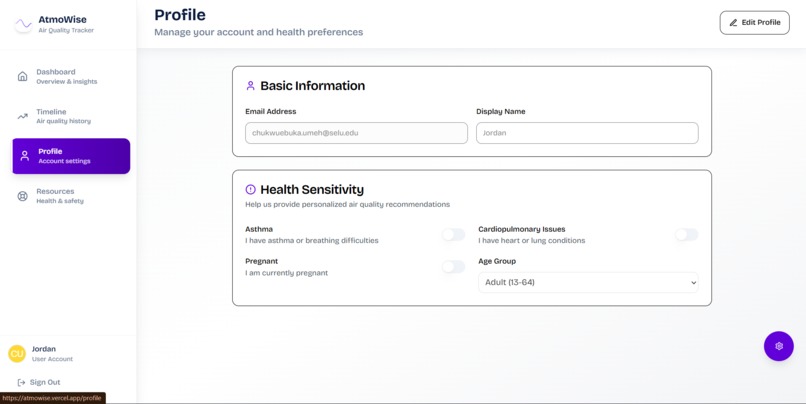Screen dimensions: 806x404
Task: Click the Edit Profile button
Action: [x=754, y=23]
